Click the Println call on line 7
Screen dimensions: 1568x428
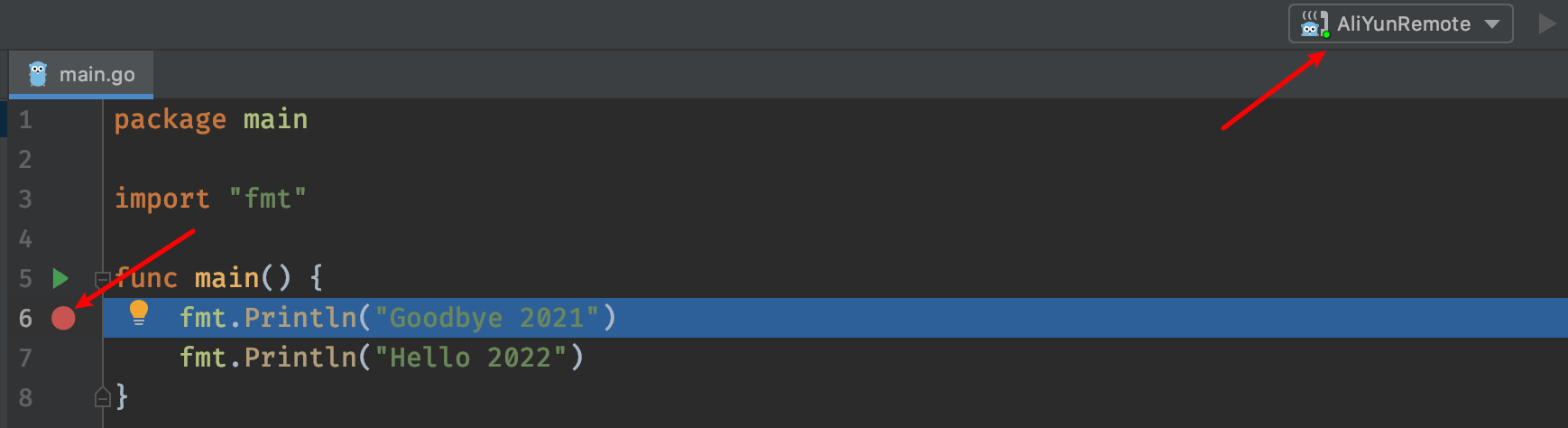pos(300,358)
